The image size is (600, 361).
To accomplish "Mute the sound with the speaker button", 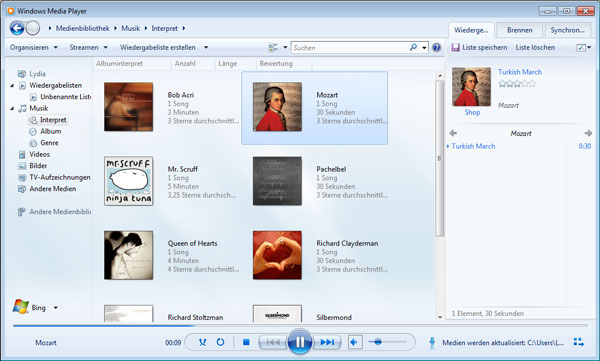I will point(355,342).
